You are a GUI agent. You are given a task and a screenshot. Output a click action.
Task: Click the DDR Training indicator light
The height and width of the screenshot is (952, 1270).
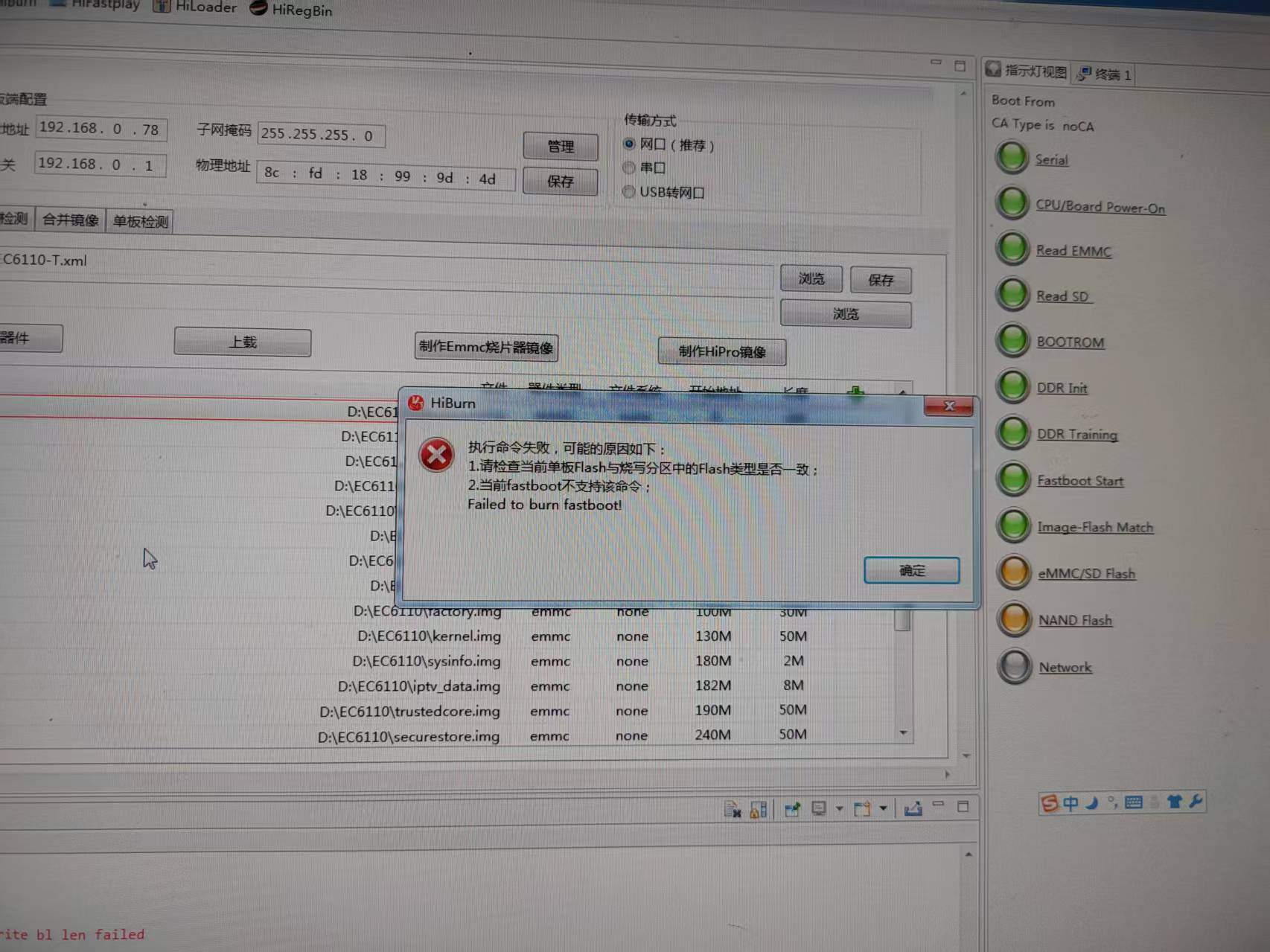point(1013,432)
